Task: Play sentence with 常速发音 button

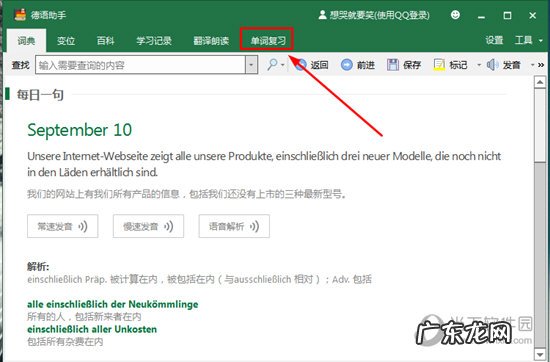Action: click(x=63, y=226)
